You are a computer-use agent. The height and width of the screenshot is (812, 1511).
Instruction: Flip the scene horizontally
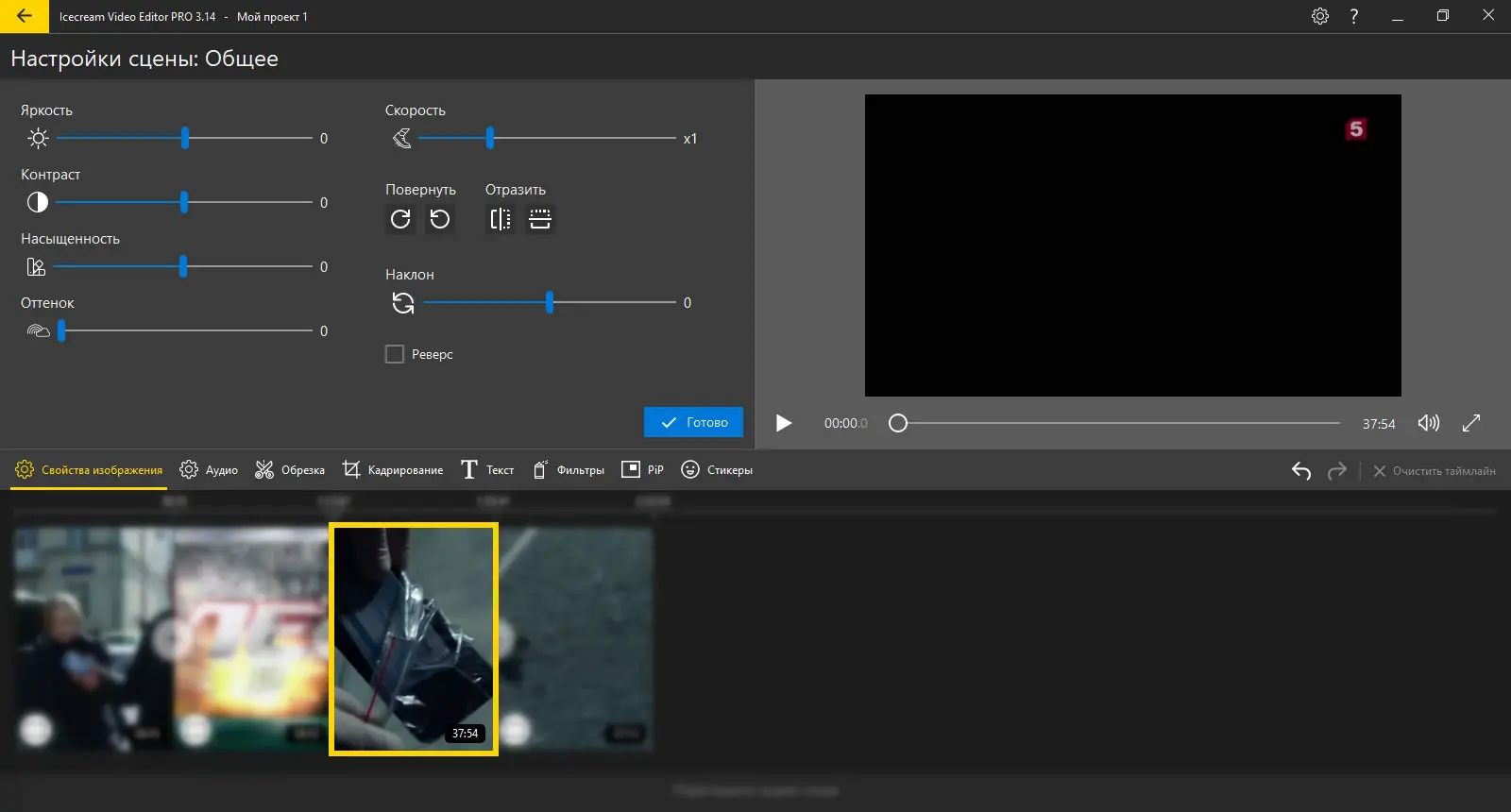501,219
